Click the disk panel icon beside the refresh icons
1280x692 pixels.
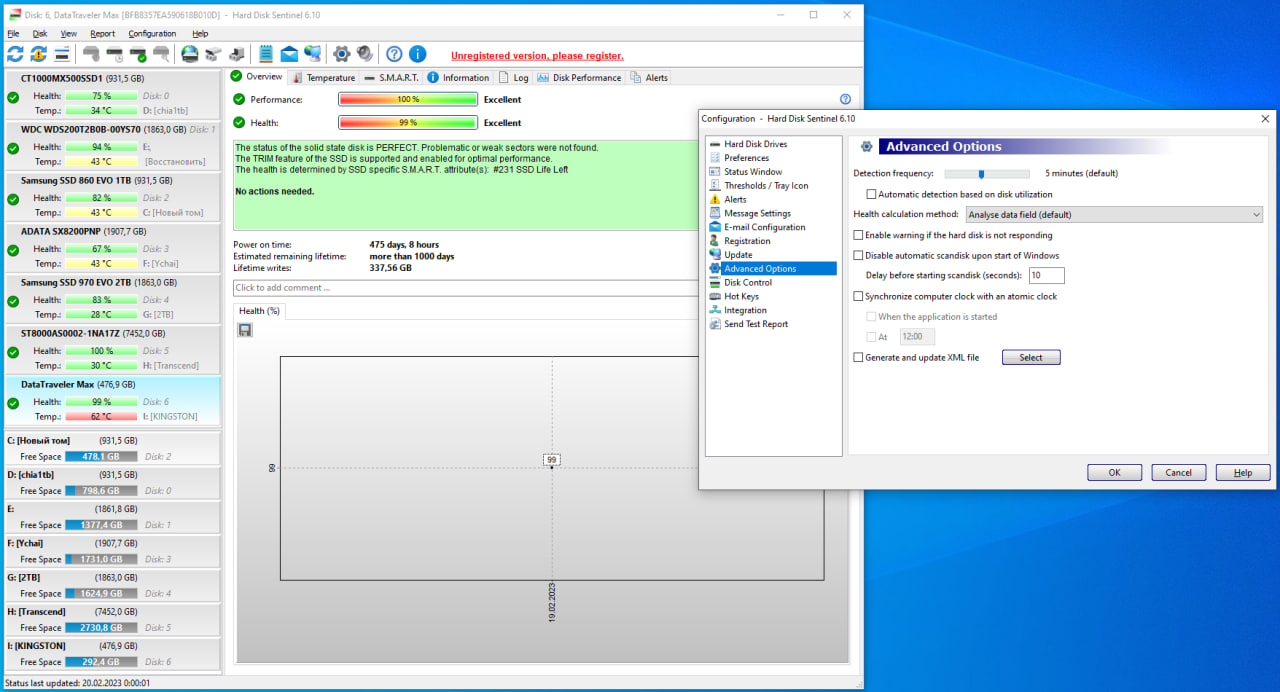click(62, 54)
